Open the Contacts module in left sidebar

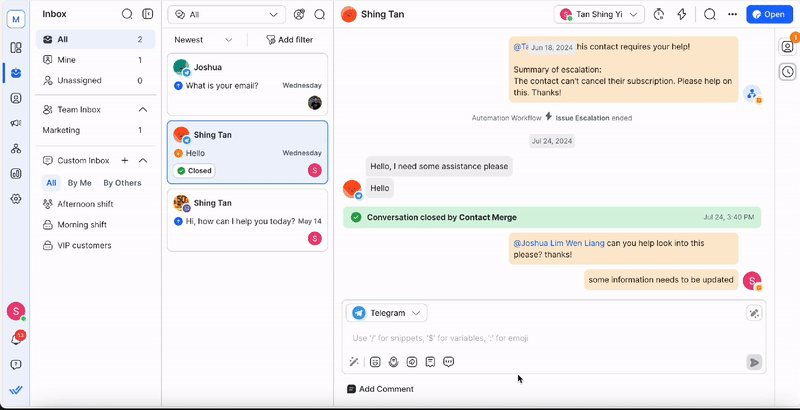click(x=16, y=98)
